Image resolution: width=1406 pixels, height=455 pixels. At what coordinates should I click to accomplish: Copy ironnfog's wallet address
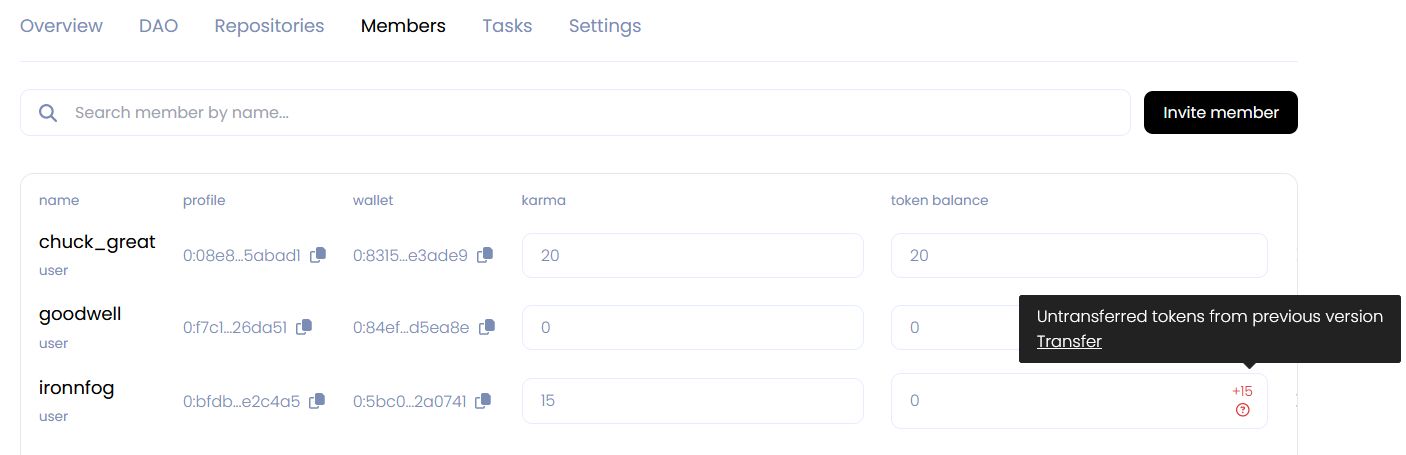pyautogui.click(x=483, y=401)
